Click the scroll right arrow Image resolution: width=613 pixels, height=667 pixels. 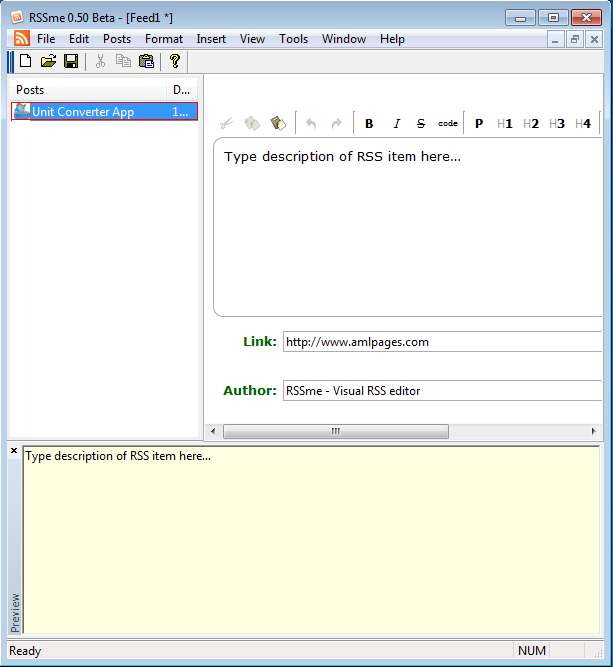pyautogui.click(x=593, y=431)
